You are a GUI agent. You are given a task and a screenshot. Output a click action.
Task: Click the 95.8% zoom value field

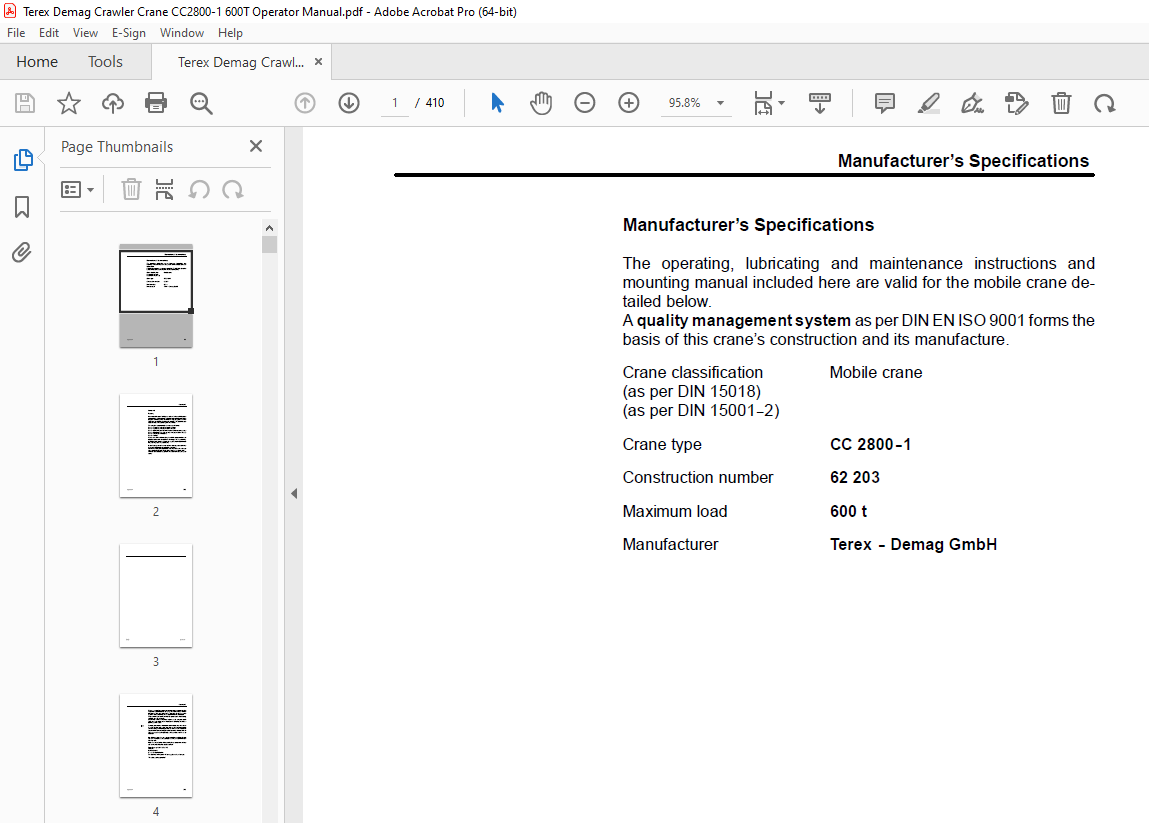coord(684,103)
